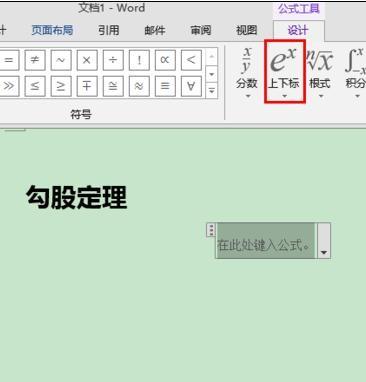Select the 设计 tab under 公式工具
366x382 pixels.
click(298, 31)
